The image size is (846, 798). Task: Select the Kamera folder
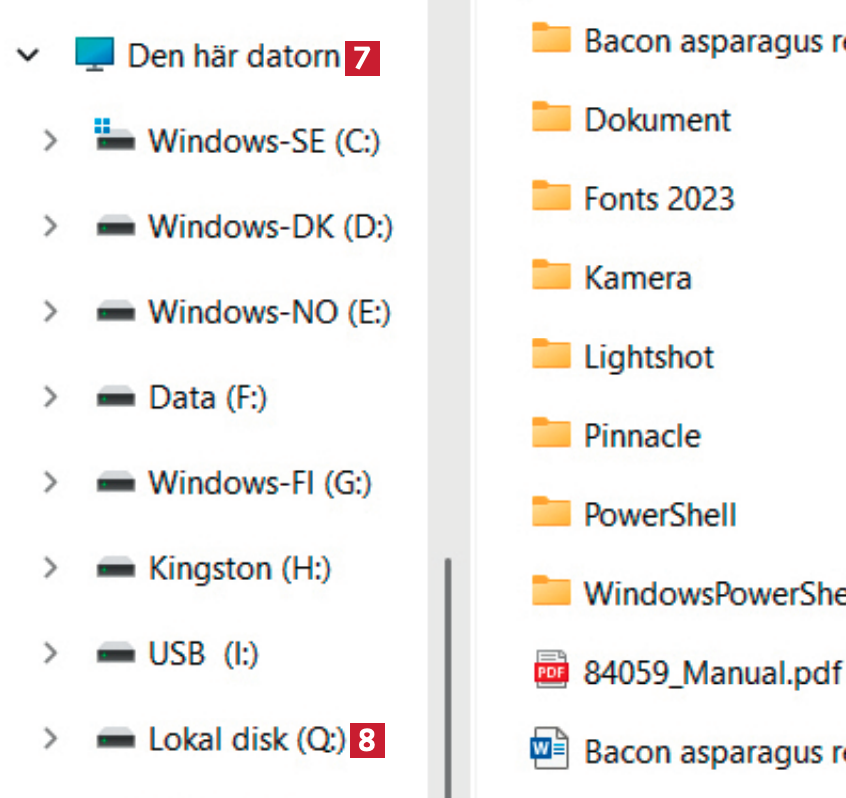click(x=637, y=277)
